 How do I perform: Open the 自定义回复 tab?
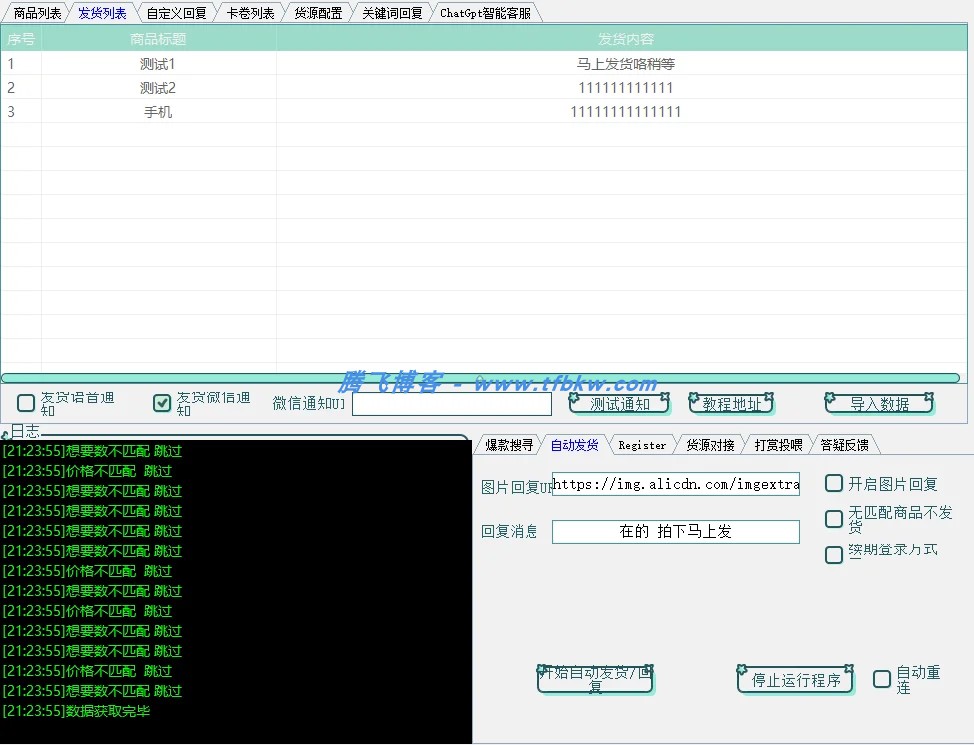point(176,12)
